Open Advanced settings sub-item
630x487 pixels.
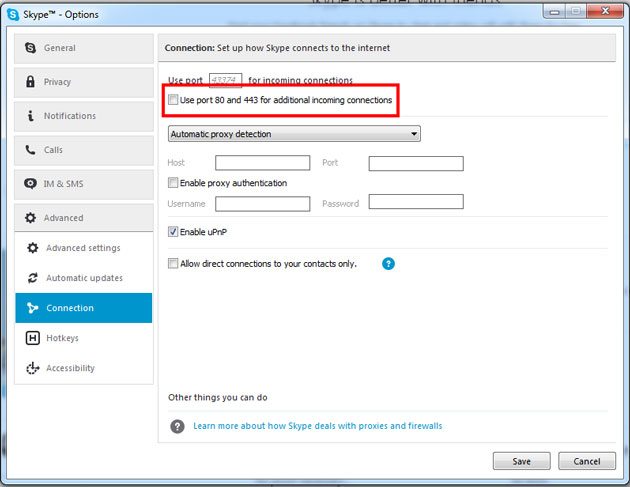[84, 248]
